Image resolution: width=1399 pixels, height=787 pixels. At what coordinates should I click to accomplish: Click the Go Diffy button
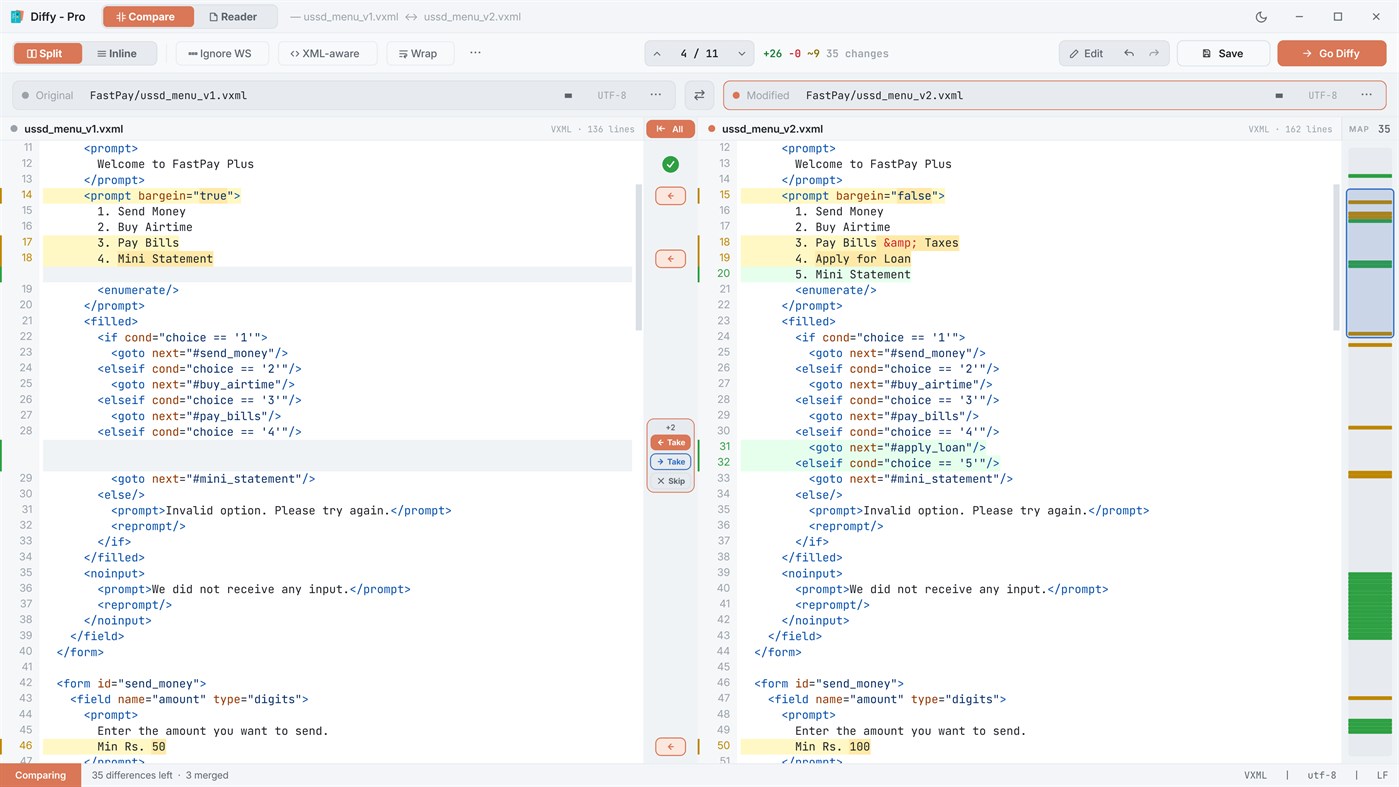(x=1331, y=53)
